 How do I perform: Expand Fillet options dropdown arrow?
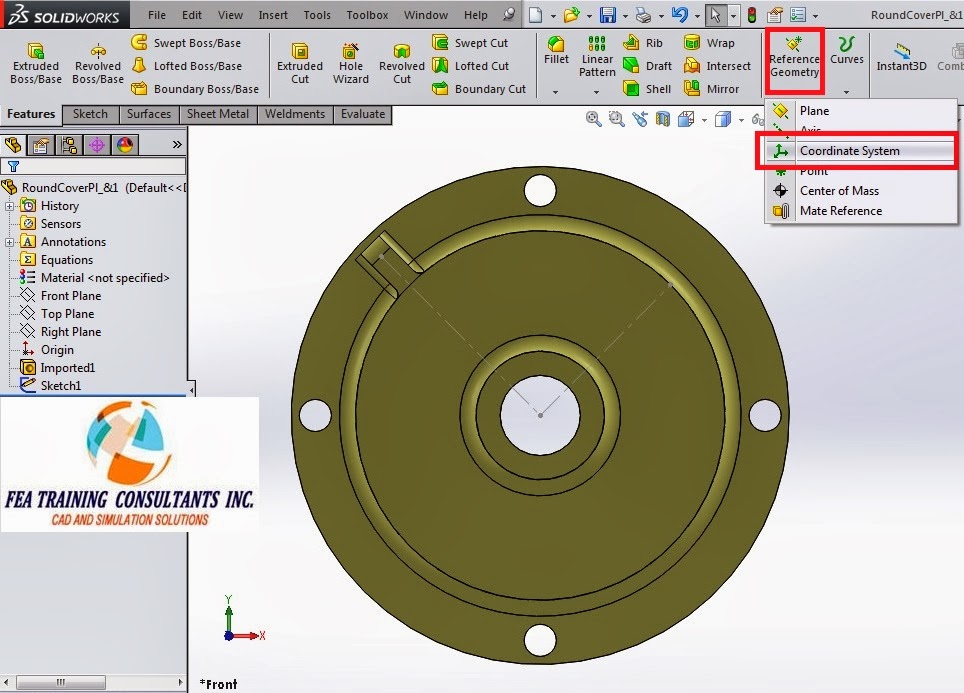pos(555,92)
